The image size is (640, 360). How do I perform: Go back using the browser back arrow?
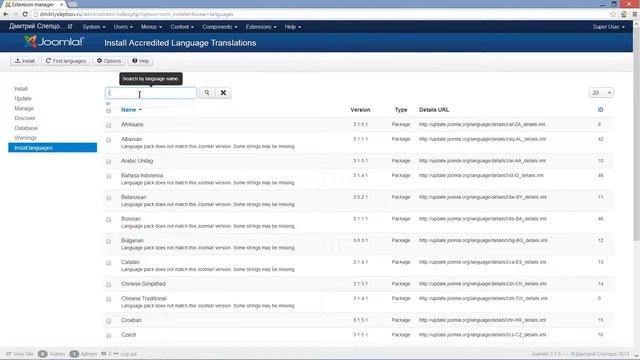pyautogui.click(x=6, y=14)
